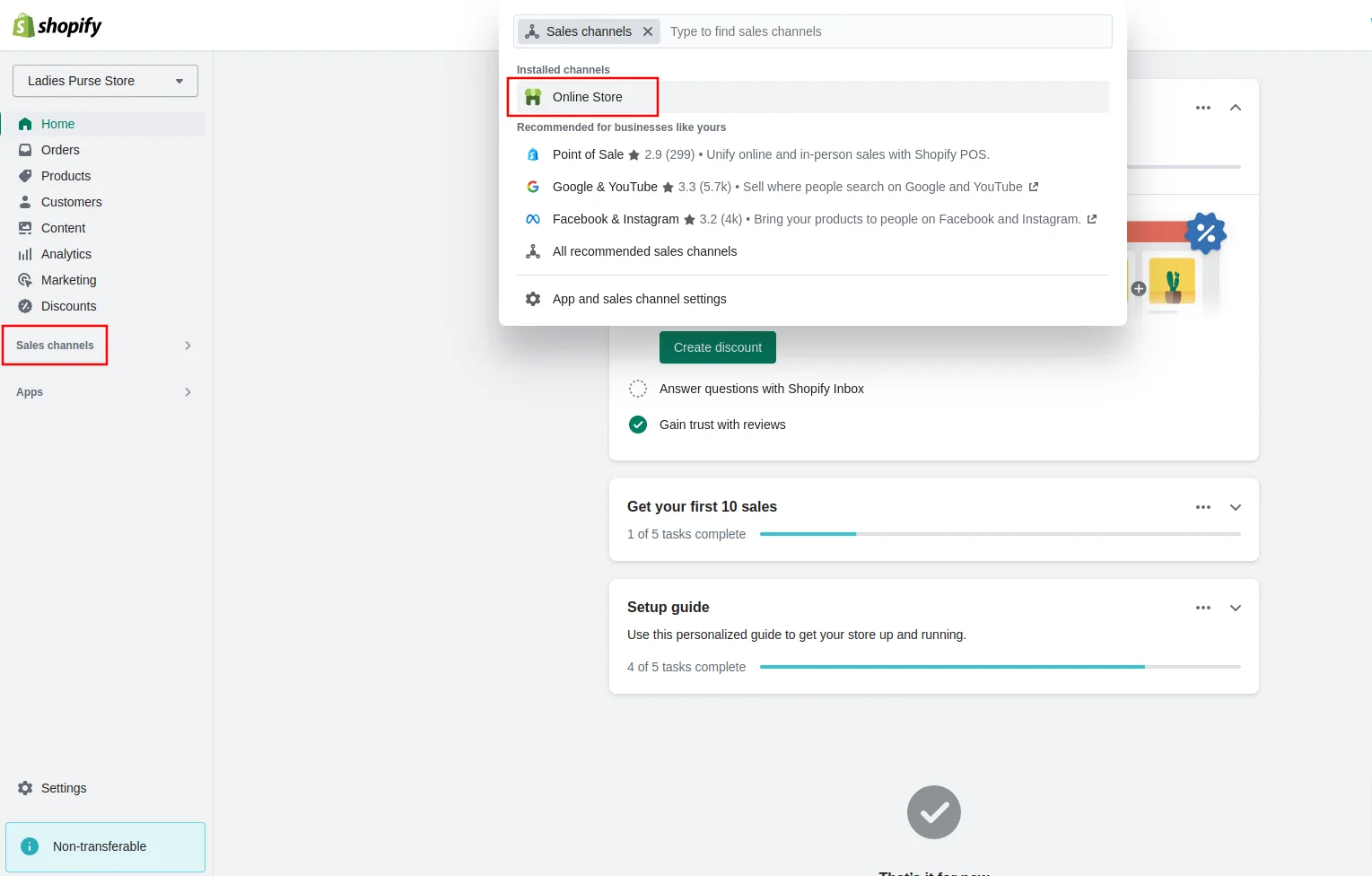Click the Setup guide progress bar
Viewport: 1372px width, 876px height.
click(1000, 667)
